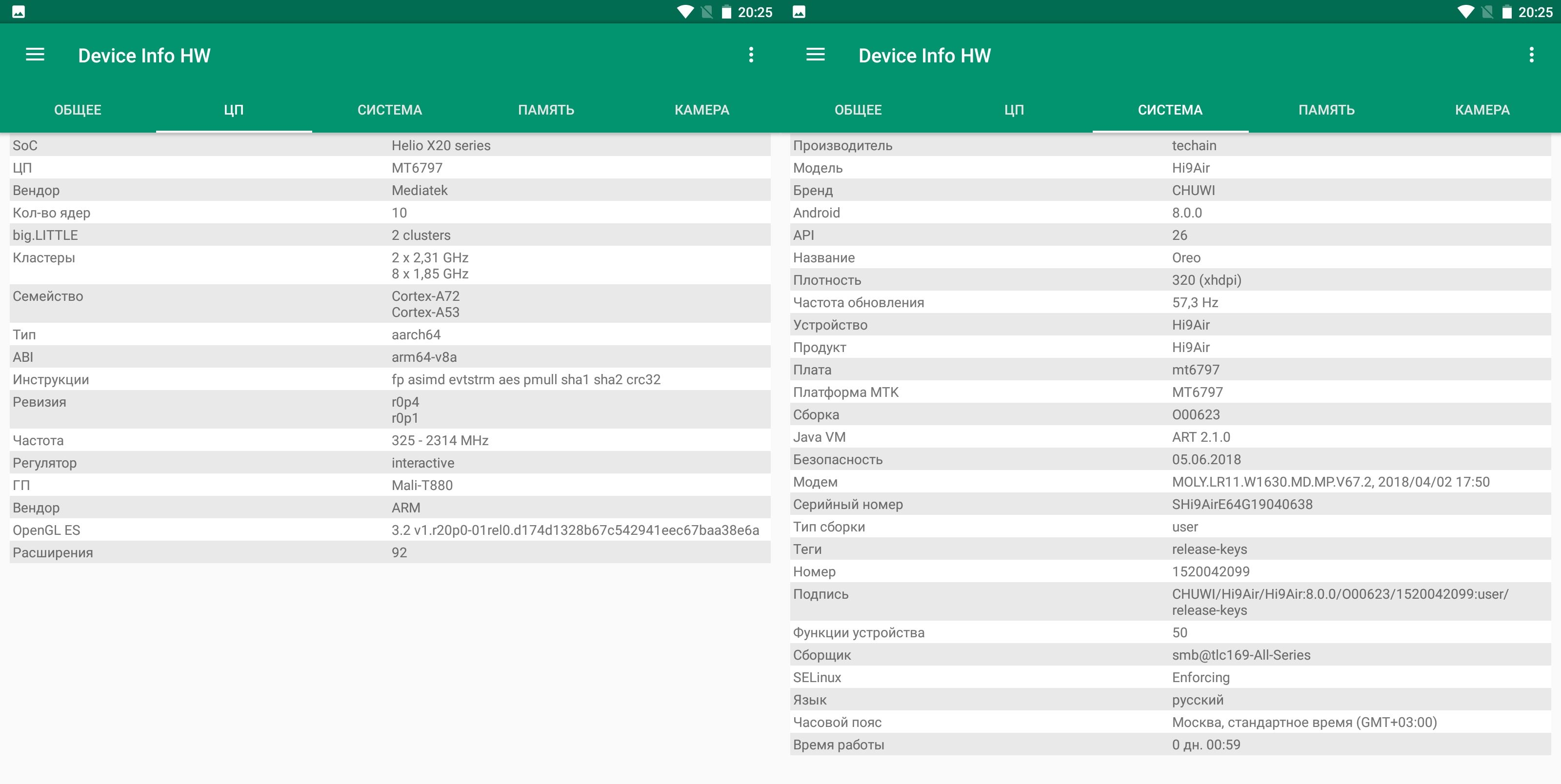
Task: Tap Device Info HW title in right screen
Action: pyautogui.click(x=925, y=55)
